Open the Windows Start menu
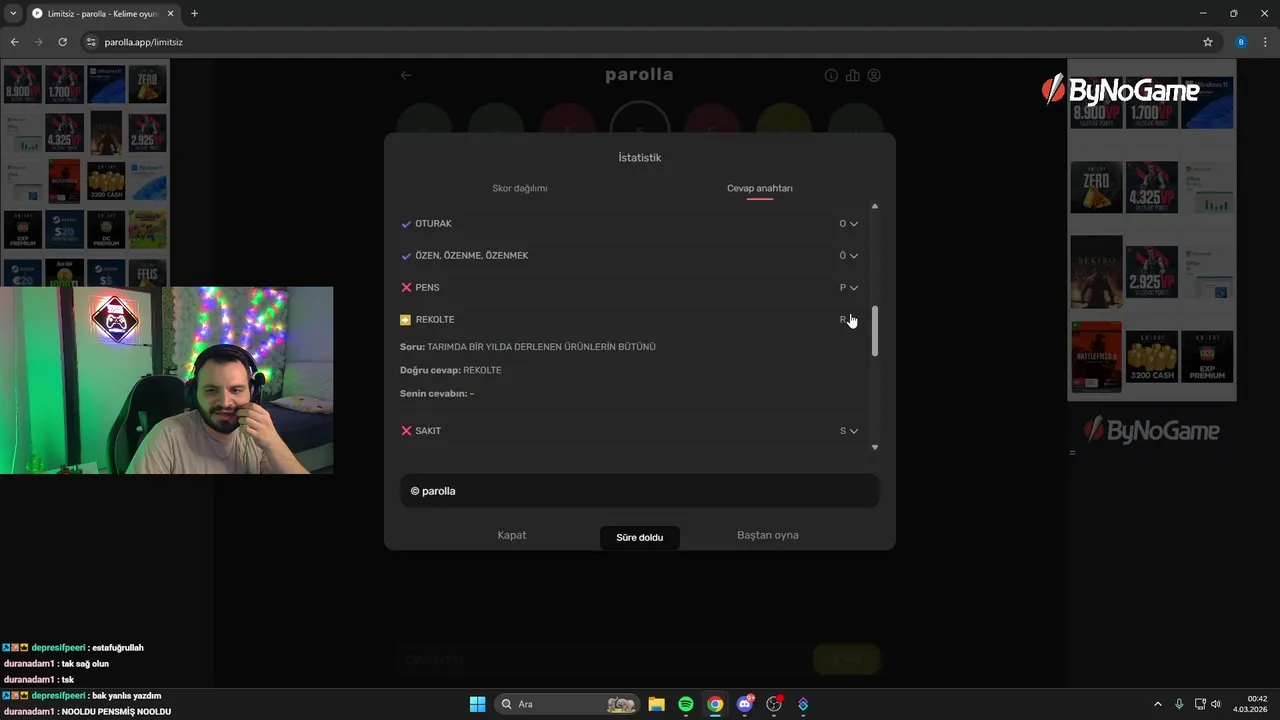The height and width of the screenshot is (720, 1280). click(478, 704)
